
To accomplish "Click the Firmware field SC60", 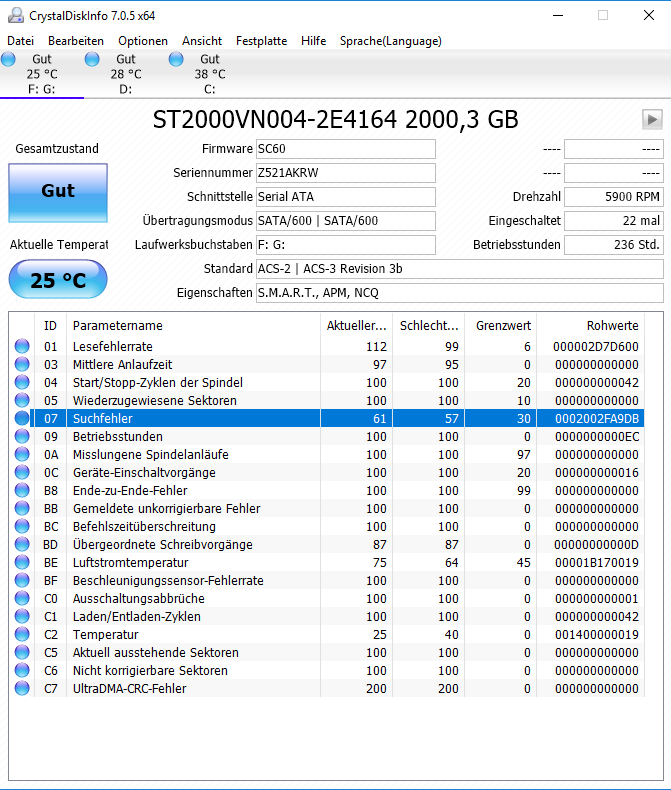I will [x=346, y=149].
